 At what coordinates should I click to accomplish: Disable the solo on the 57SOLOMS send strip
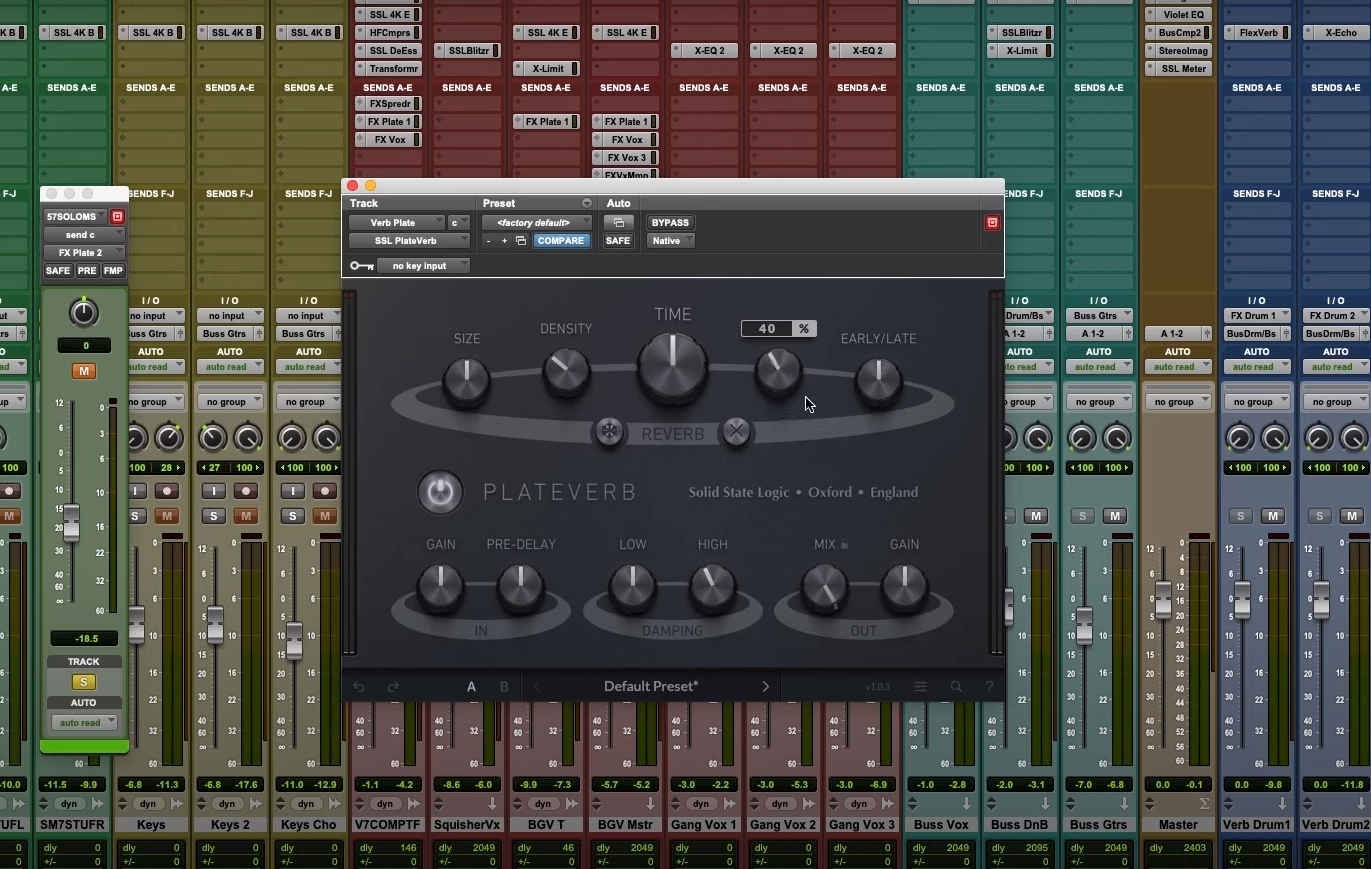coord(84,680)
